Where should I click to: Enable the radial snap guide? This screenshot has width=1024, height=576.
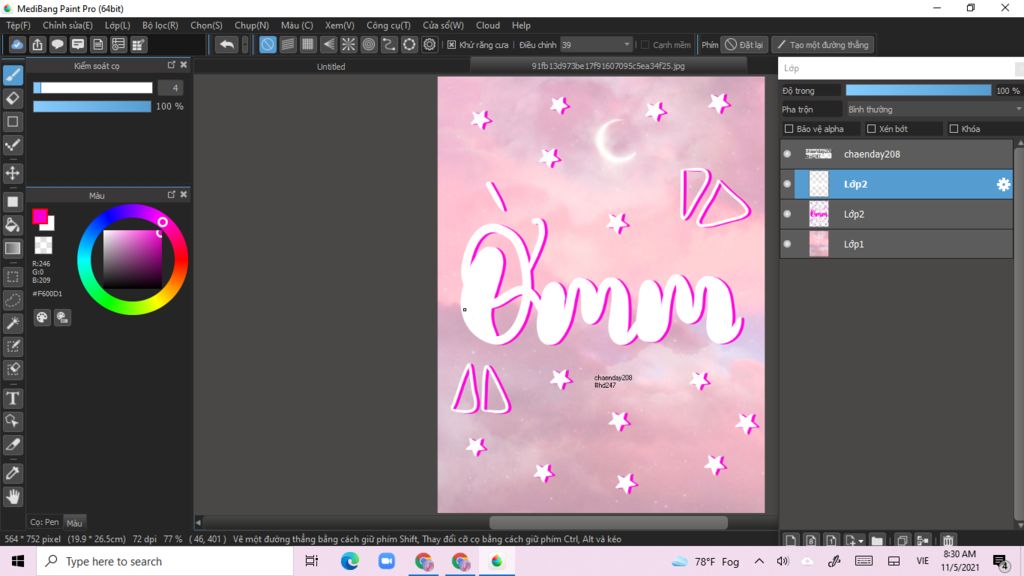point(349,44)
